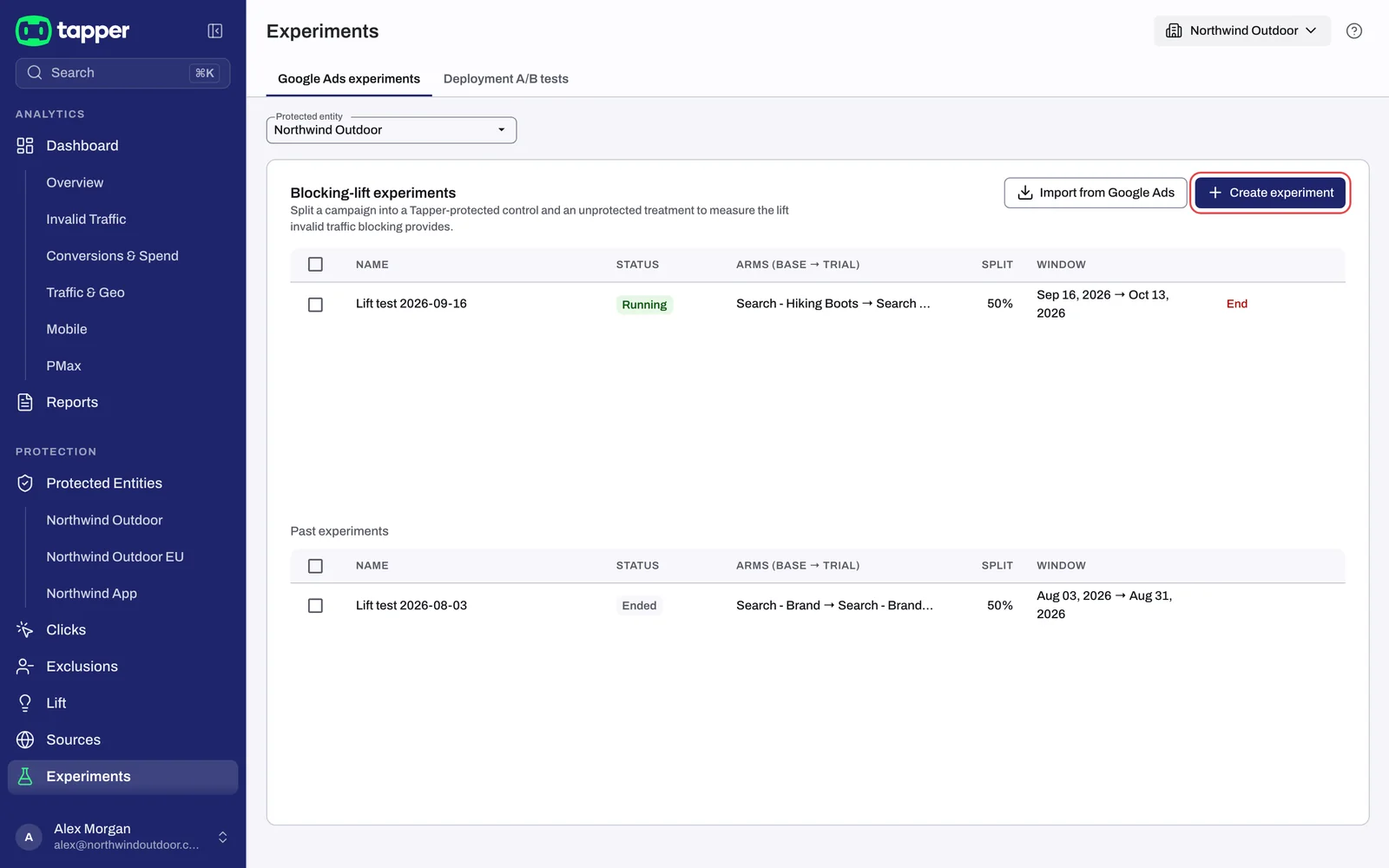
Task: Switch to Google Ads experiments tab
Action: click(349, 79)
